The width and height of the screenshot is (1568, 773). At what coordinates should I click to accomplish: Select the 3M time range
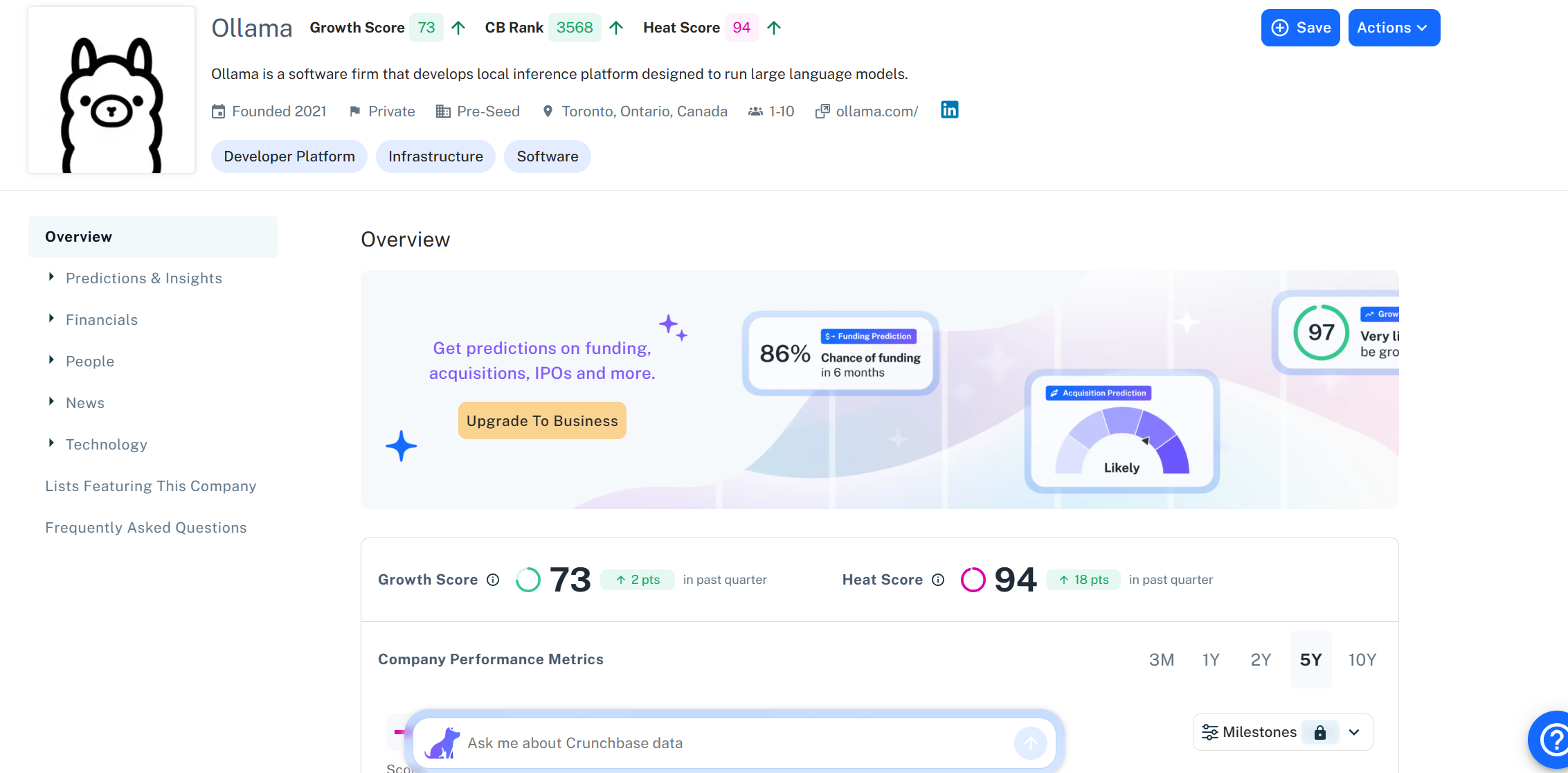pos(1161,659)
